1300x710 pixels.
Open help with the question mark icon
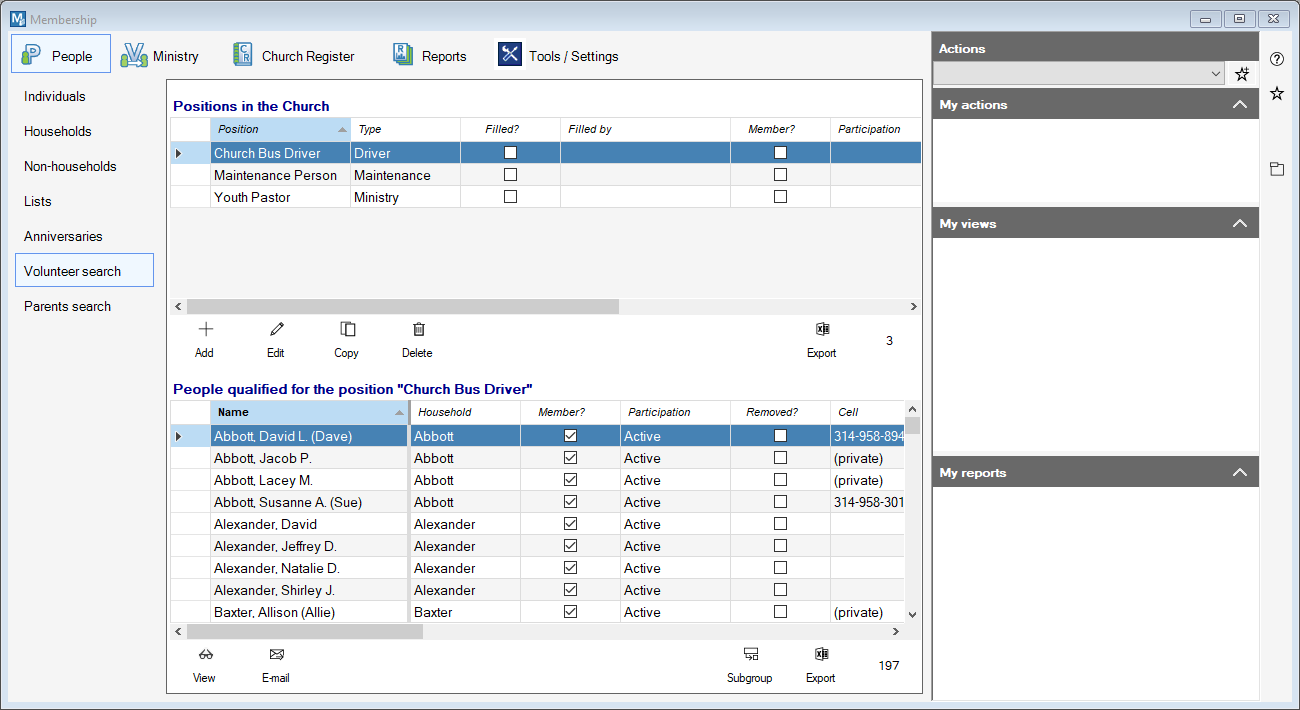click(1276, 59)
